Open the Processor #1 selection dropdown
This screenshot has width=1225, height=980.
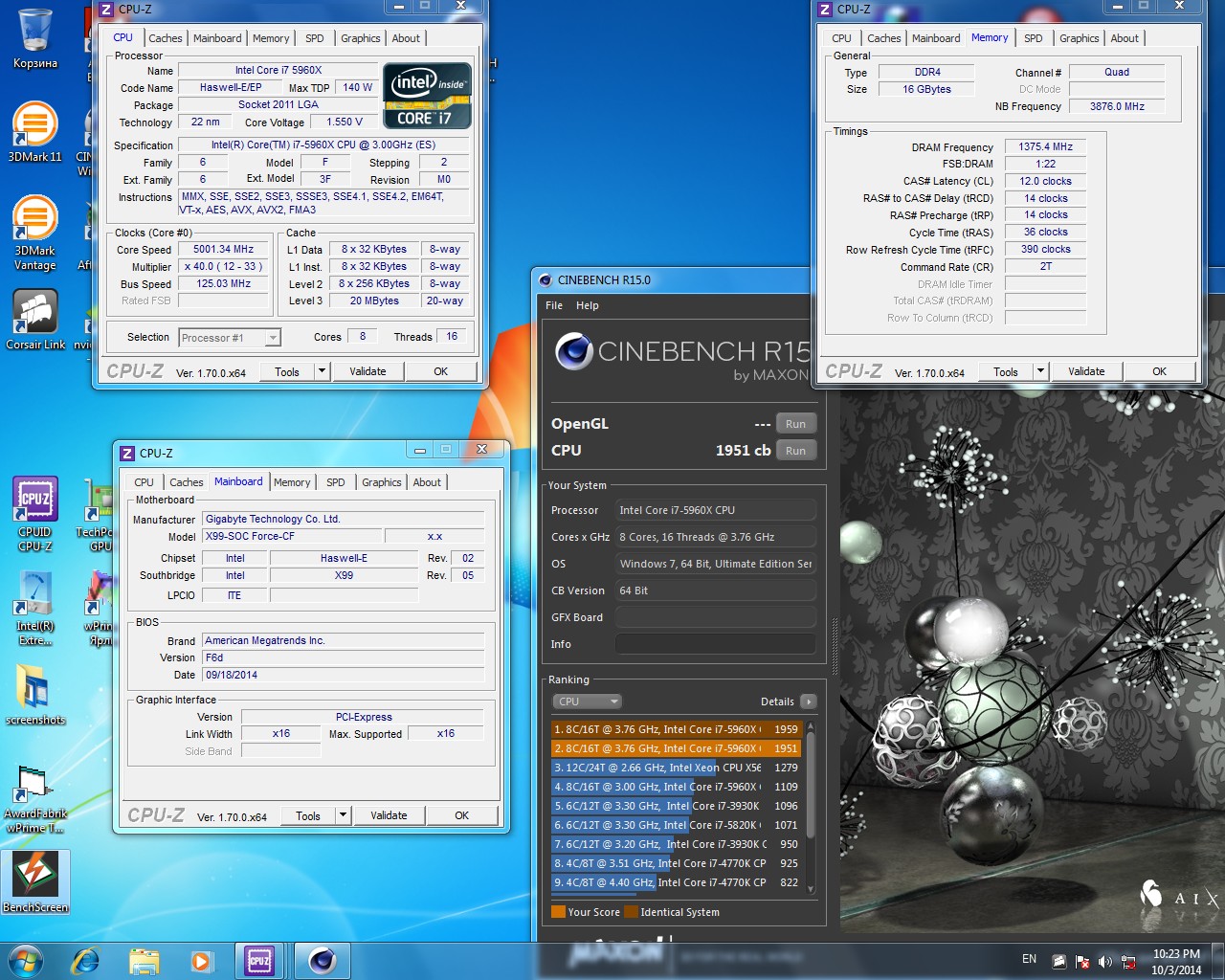tap(230, 338)
